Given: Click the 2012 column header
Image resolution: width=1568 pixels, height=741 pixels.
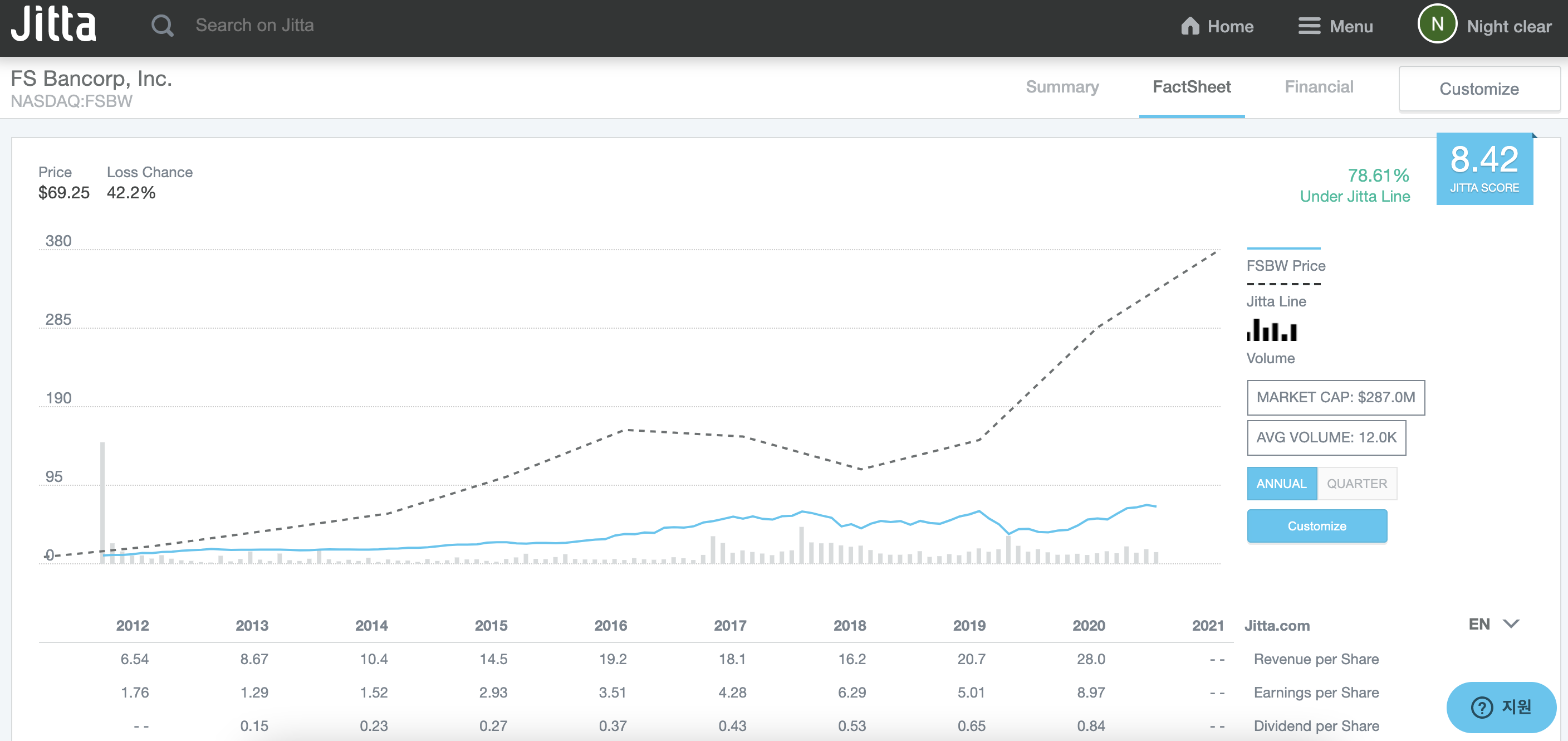Looking at the screenshot, I should tap(132, 625).
